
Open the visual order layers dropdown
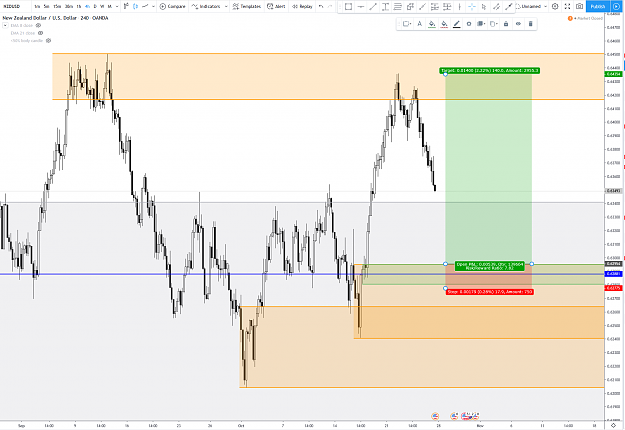[481, 24]
